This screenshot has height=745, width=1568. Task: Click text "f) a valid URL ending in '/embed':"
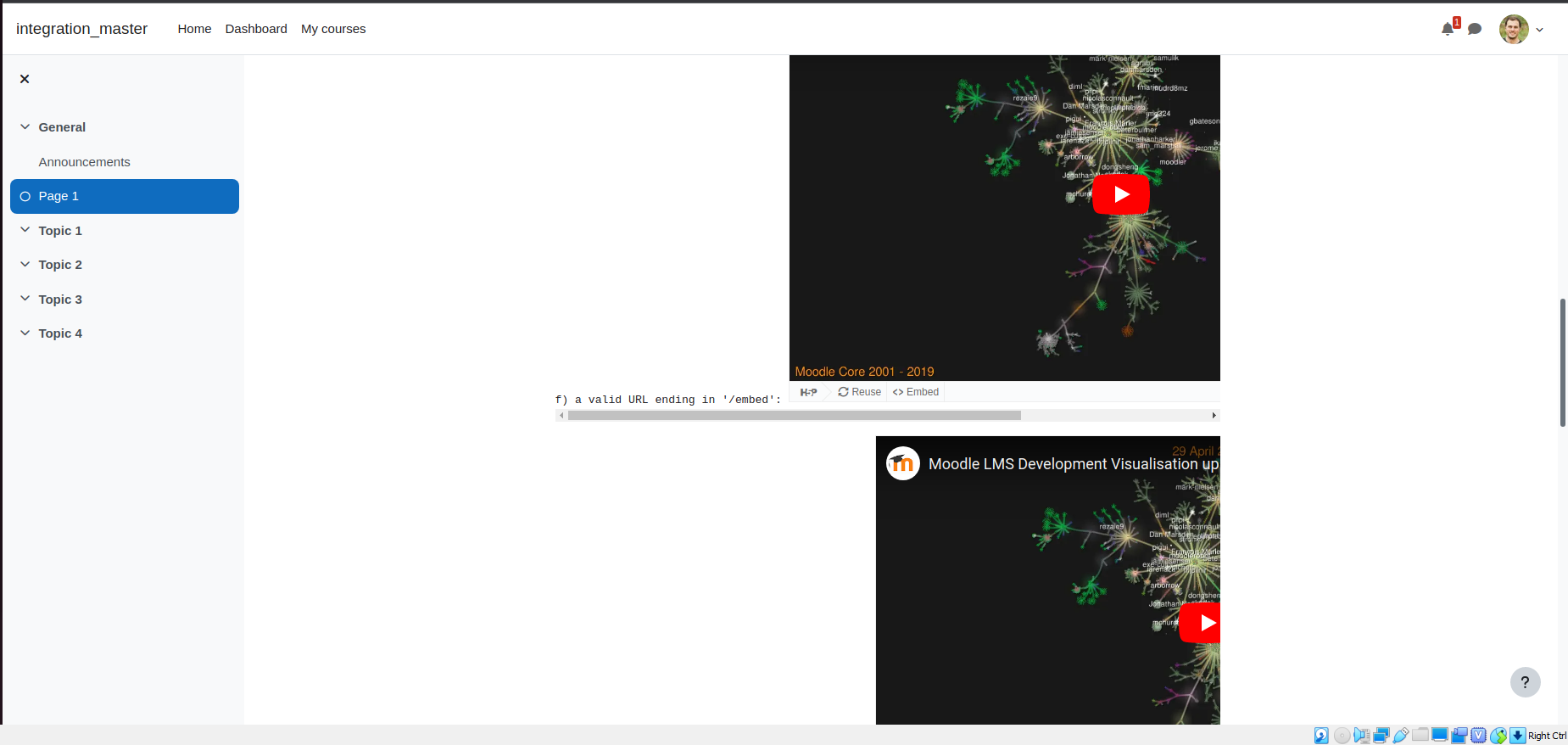(x=668, y=400)
